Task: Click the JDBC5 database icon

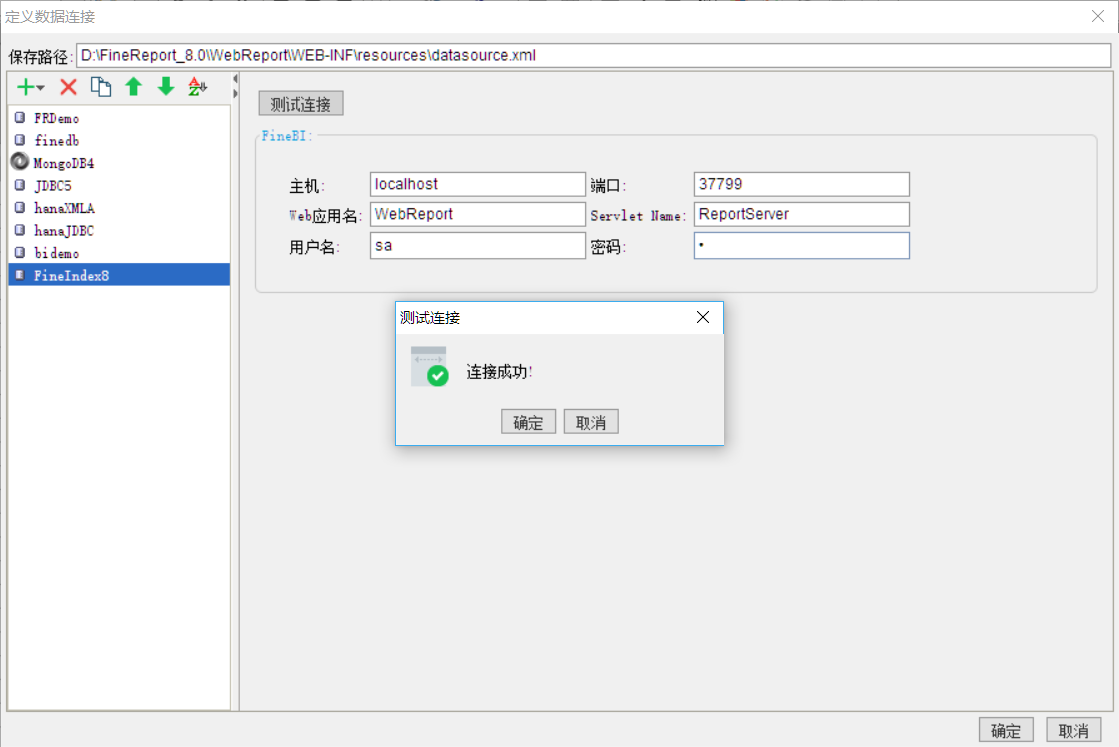Action: click(20, 185)
